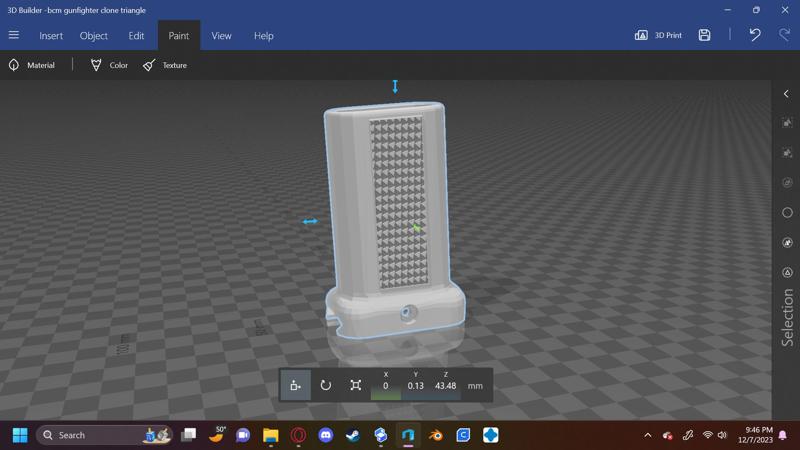The height and width of the screenshot is (450, 800).
Task: Open Task View from the taskbar
Action: (x=189, y=435)
